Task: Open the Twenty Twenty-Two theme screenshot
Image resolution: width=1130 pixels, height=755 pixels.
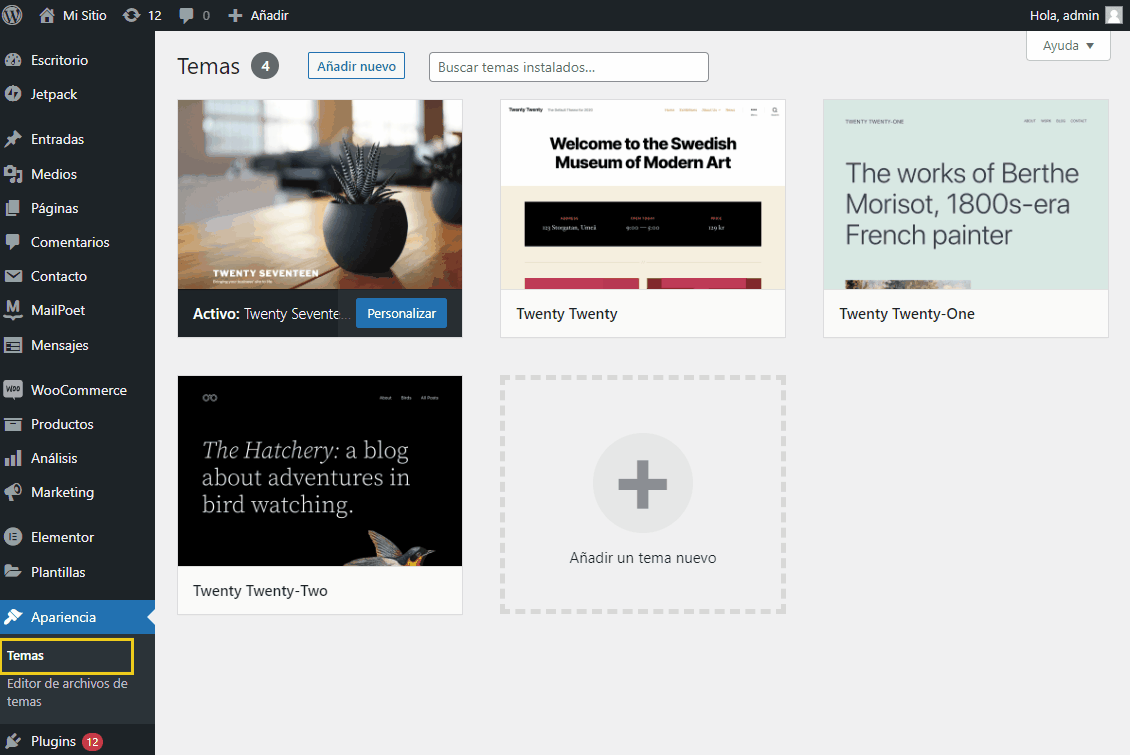Action: point(320,471)
